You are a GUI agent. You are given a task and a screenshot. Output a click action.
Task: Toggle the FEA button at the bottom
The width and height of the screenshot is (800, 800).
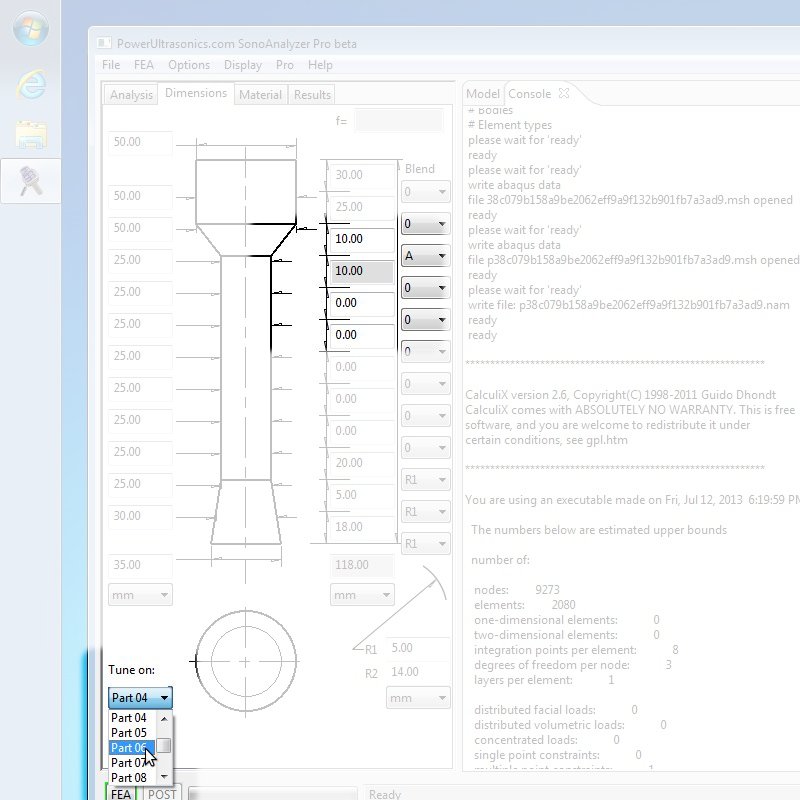click(121, 793)
